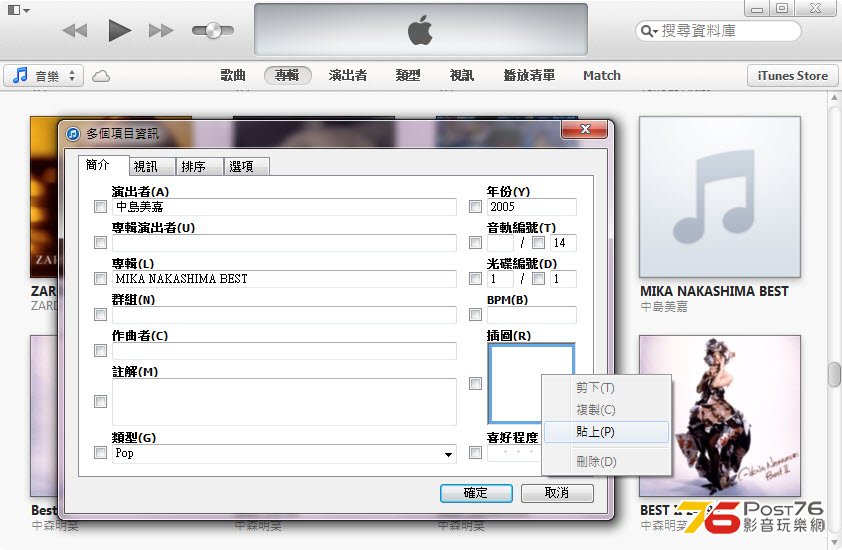The width and height of the screenshot is (842, 550).
Task: Open the 類型 view
Action: [408, 76]
